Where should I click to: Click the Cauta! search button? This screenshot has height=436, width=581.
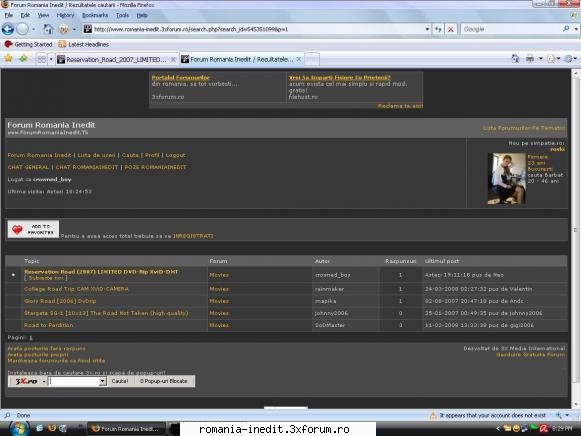coord(120,381)
